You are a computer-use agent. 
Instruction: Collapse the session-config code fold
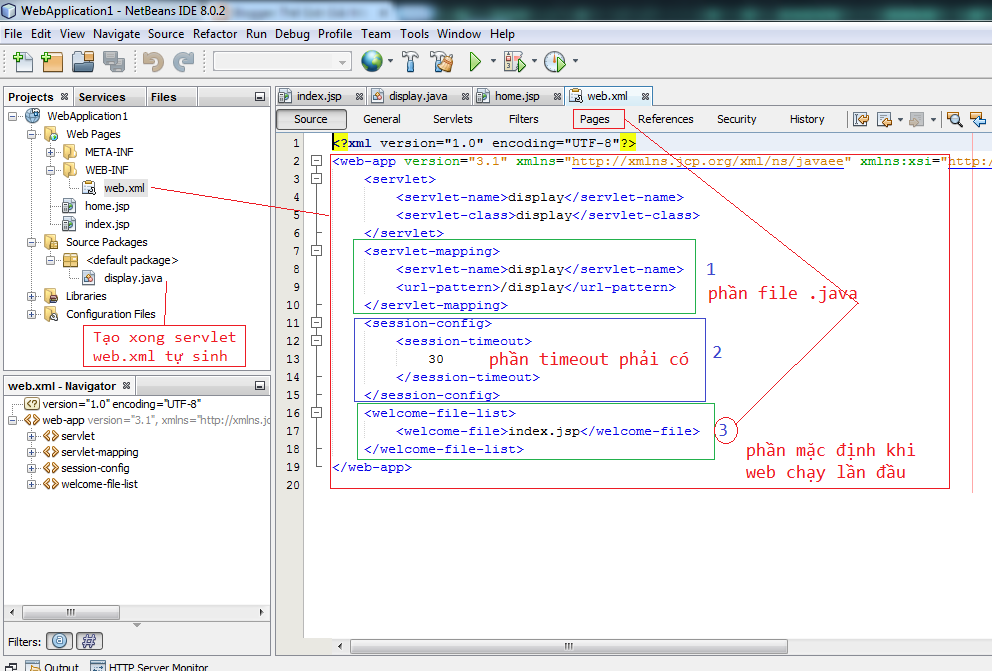(x=315, y=324)
